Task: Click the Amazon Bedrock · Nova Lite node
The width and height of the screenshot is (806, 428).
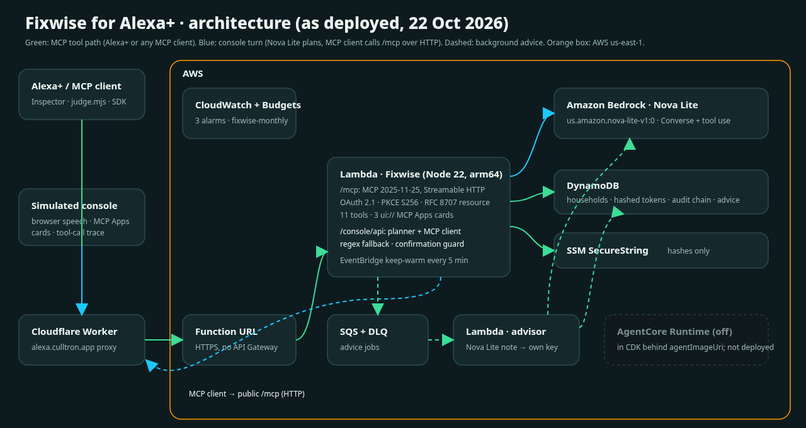Action: [x=661, y=113]
